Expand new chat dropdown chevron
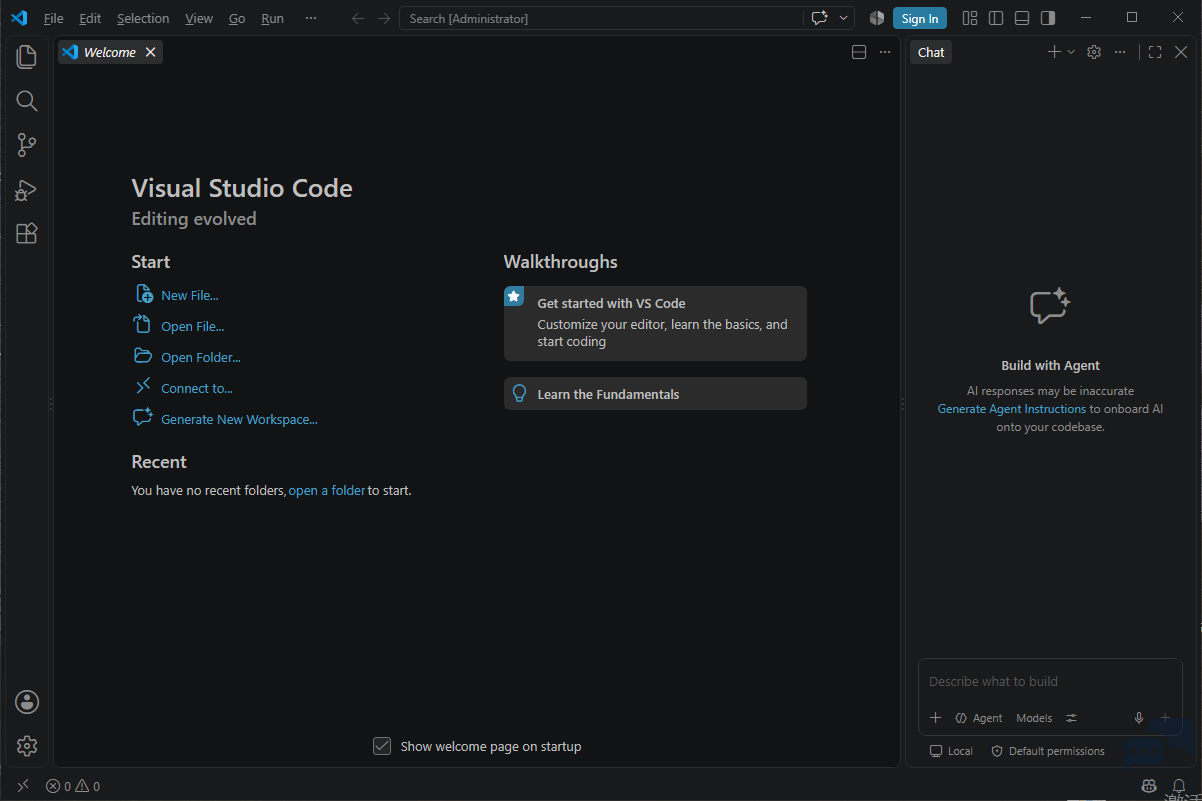This screenshot has width=1202, height=801. [1071, 52]
